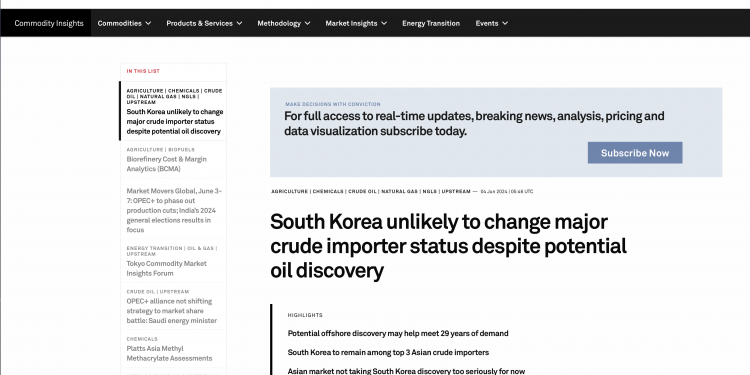Image resolution: width=750 pixels, height=375 pixels.
Task: Click the 'For full access to real-time updates' banner text
Action: pos(474,123)
